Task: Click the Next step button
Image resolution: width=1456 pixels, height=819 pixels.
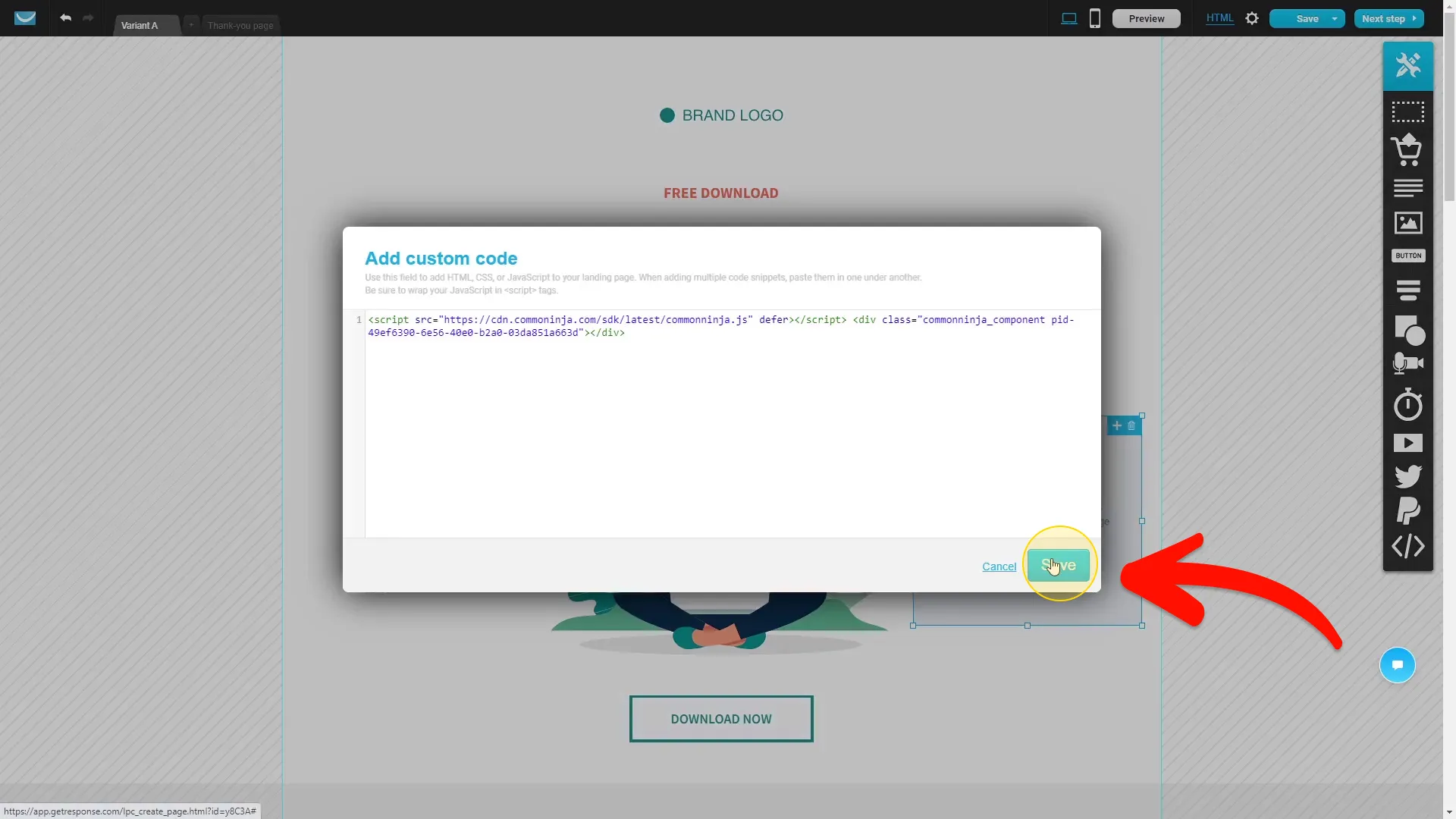Action: [x=1389, y=18]
